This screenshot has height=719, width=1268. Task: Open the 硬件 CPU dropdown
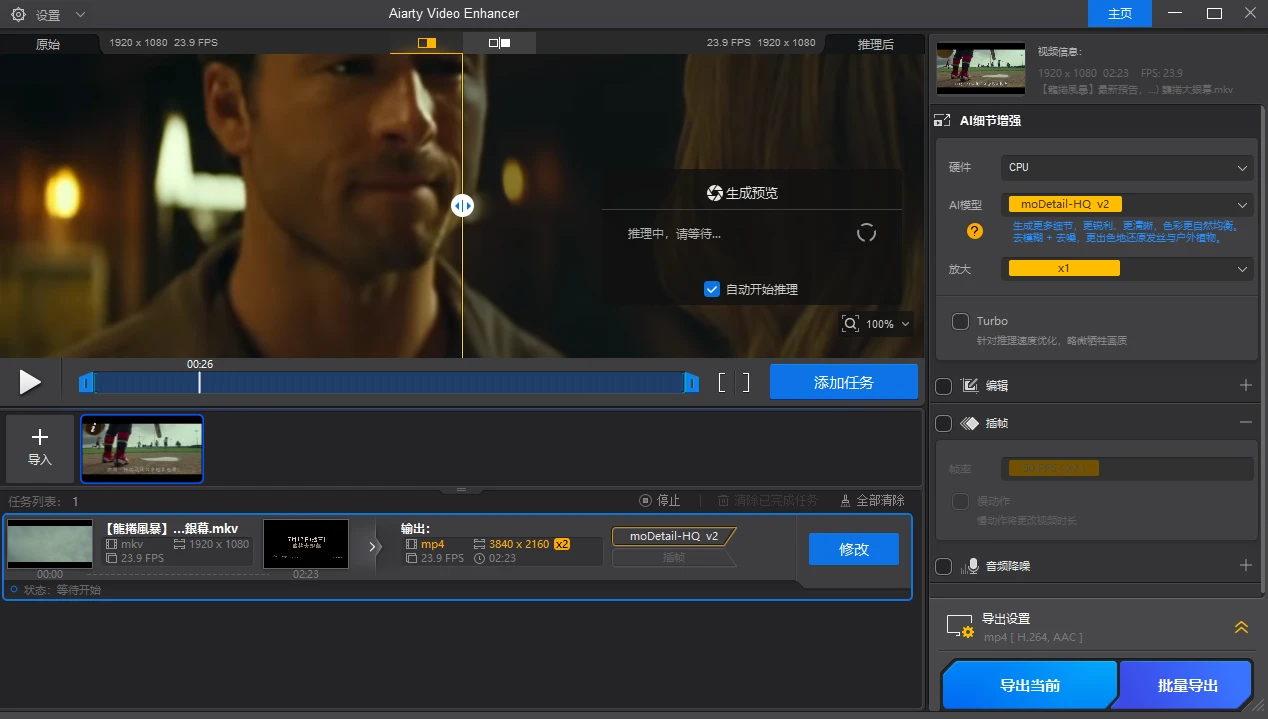pos(1126,167)
